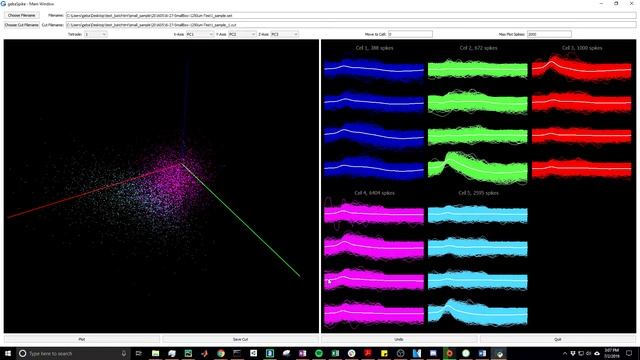
Task: Click the Plot button
Action: 82,339
